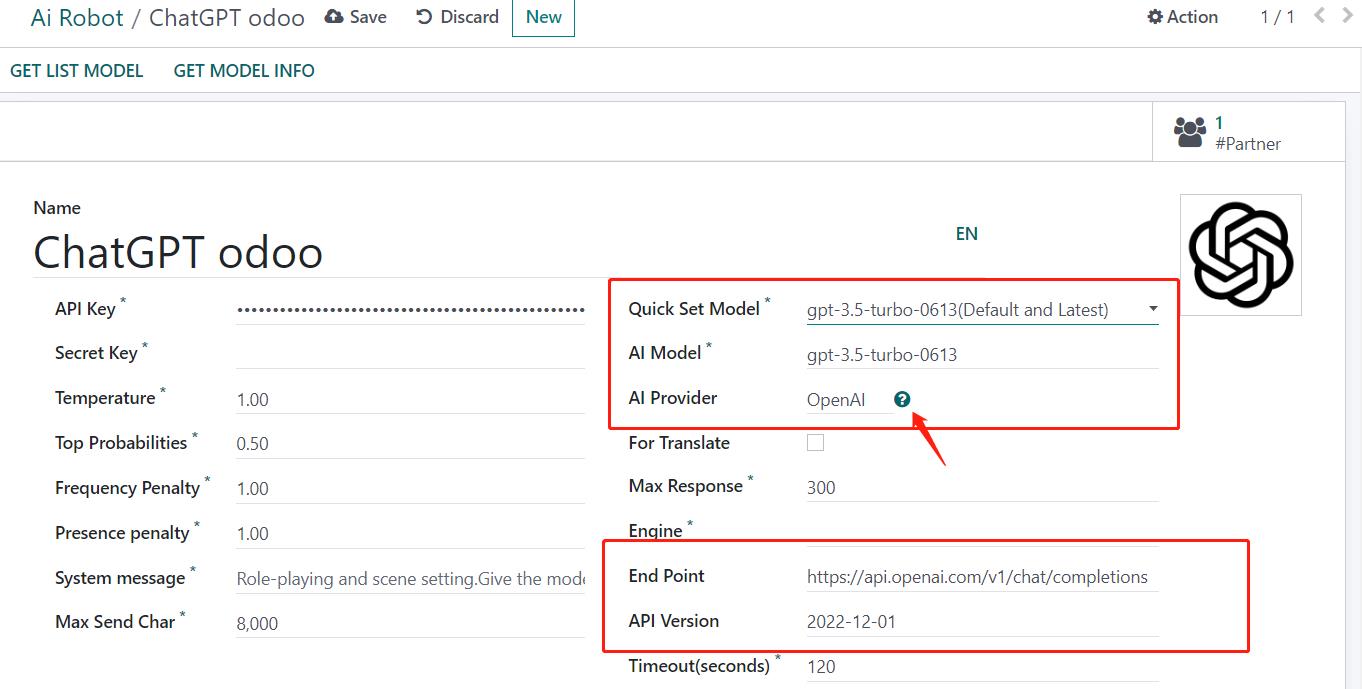Click the Discard undo icon
The width and height of the screenshot is (1362, 689).
point(424,17)
